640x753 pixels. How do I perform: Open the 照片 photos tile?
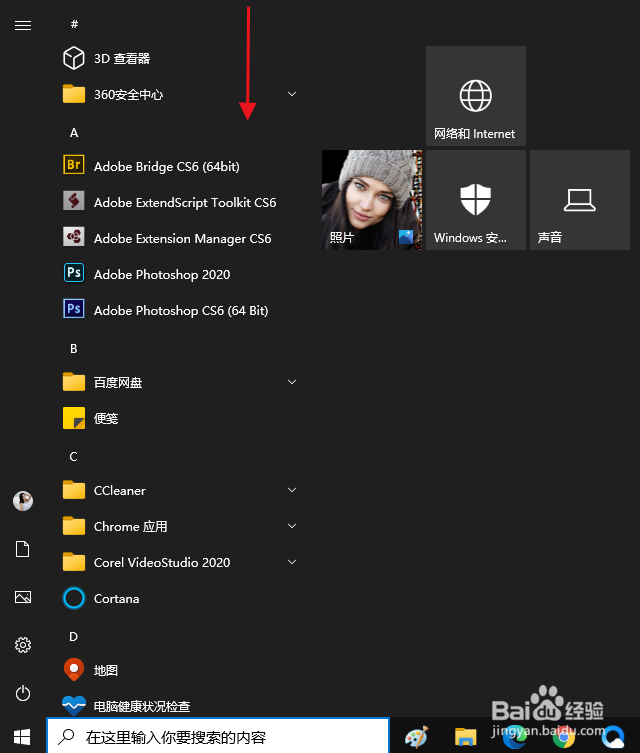[x=372, y=200]
